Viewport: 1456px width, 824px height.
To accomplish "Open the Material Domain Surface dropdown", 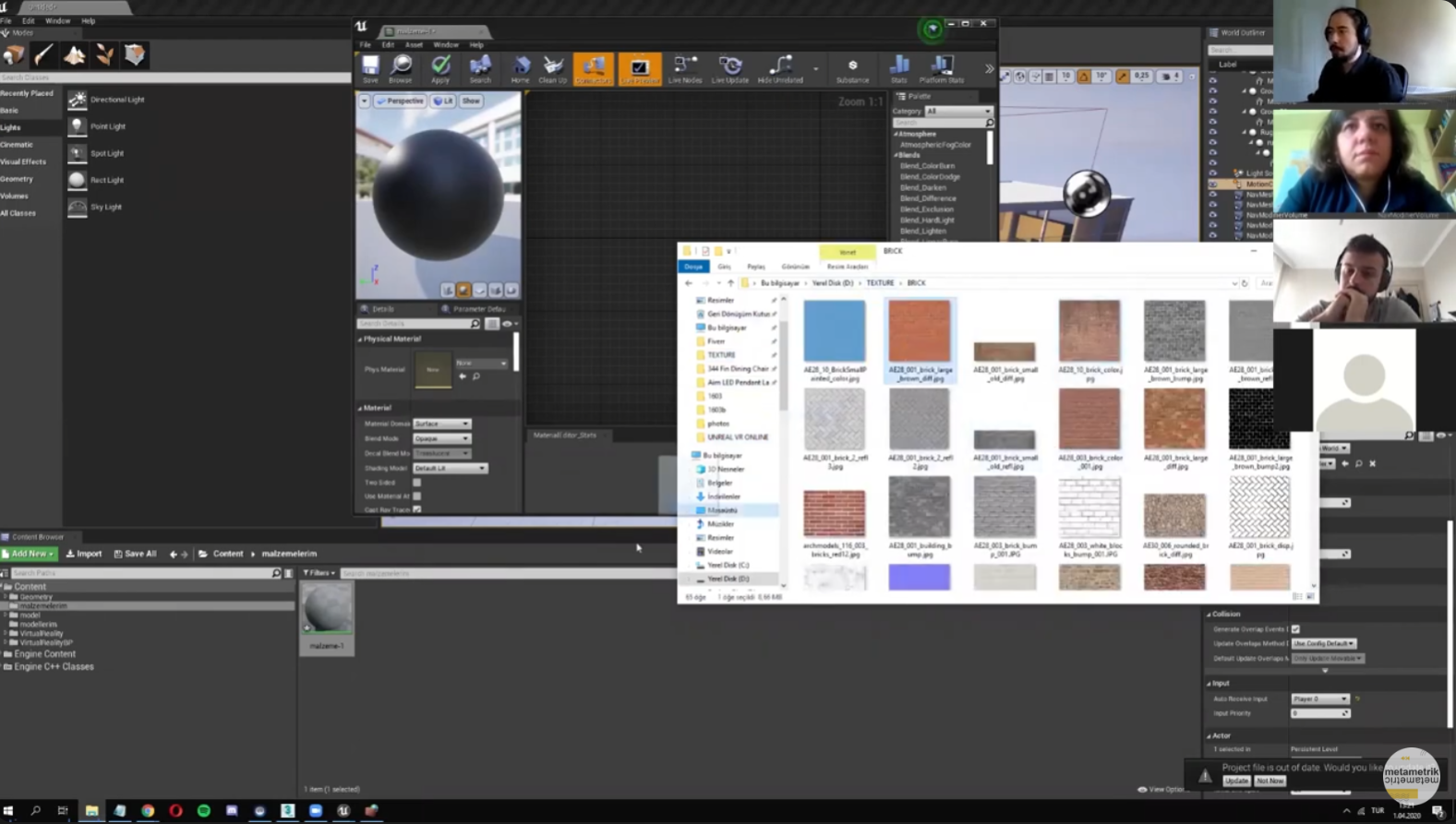I will click(441, 424).
